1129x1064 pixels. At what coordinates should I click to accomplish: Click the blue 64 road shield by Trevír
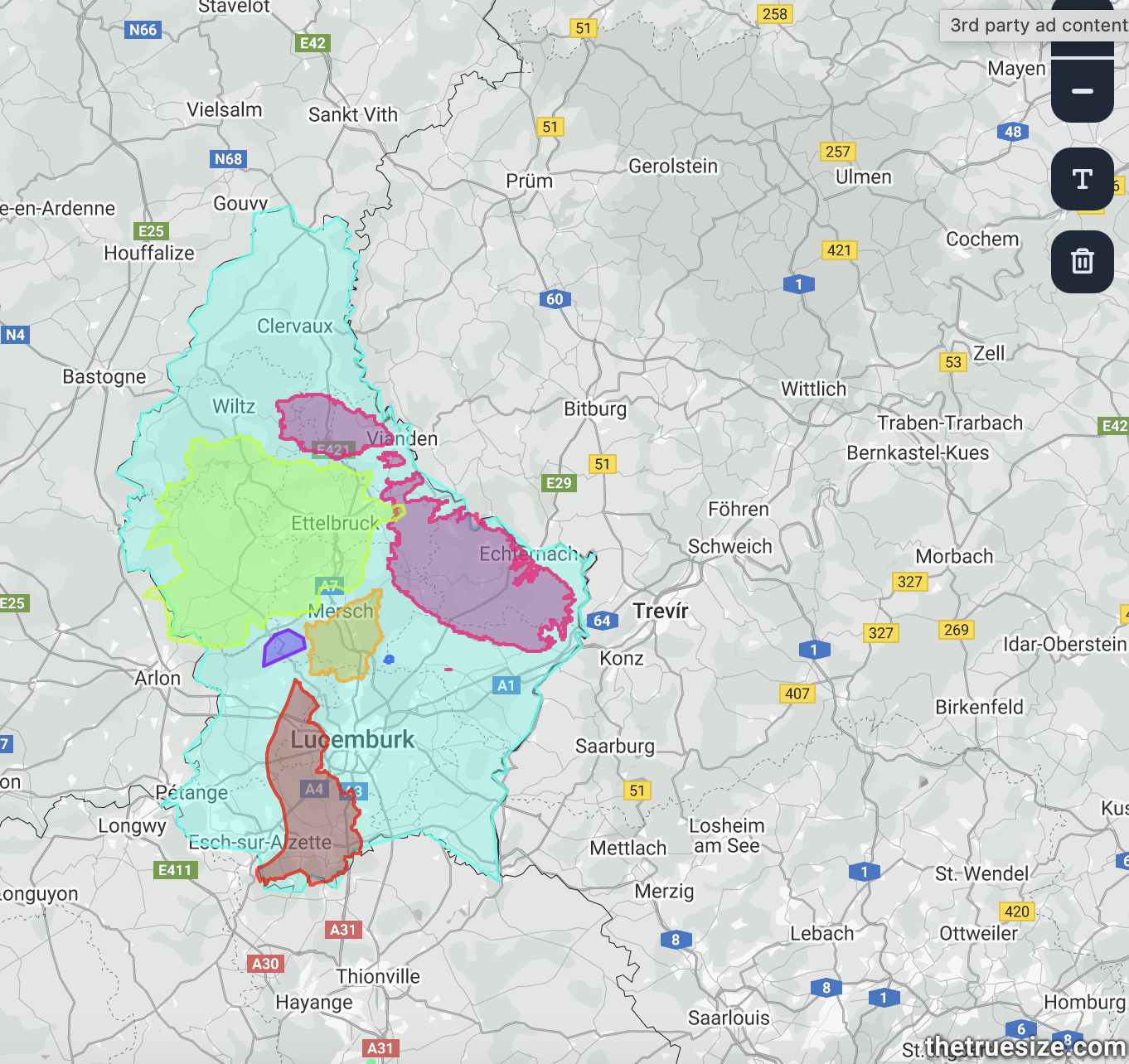[x=602, y=621]
